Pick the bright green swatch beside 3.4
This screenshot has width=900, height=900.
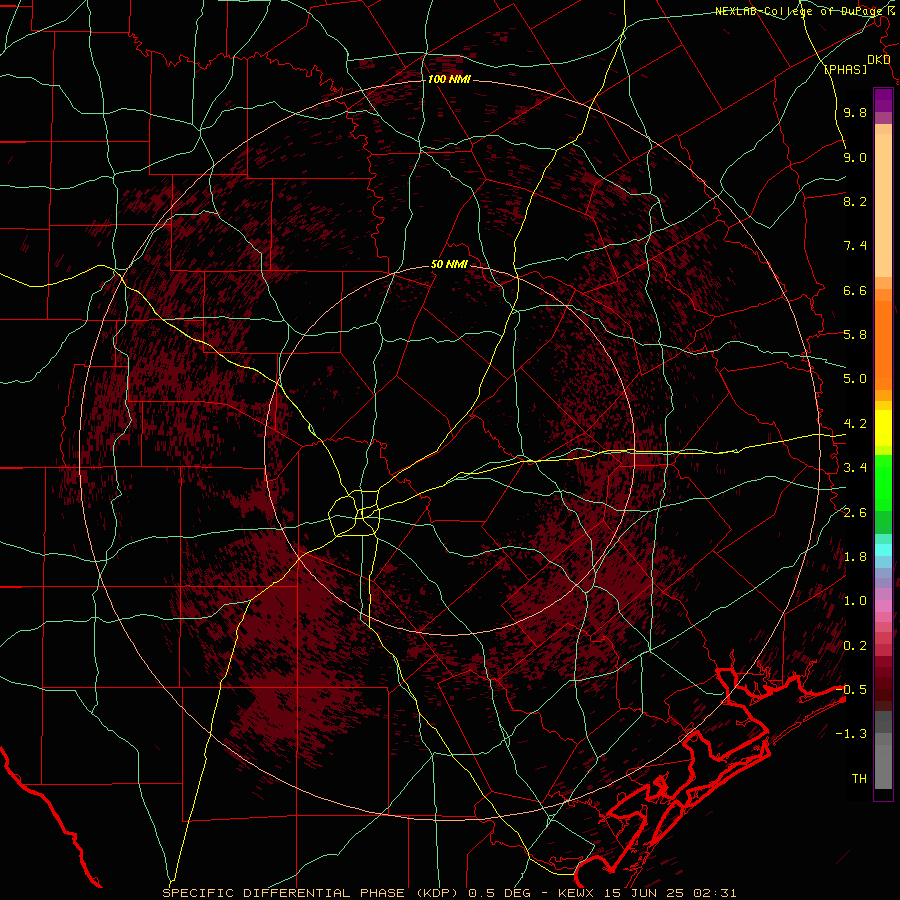tap(883, 481)
